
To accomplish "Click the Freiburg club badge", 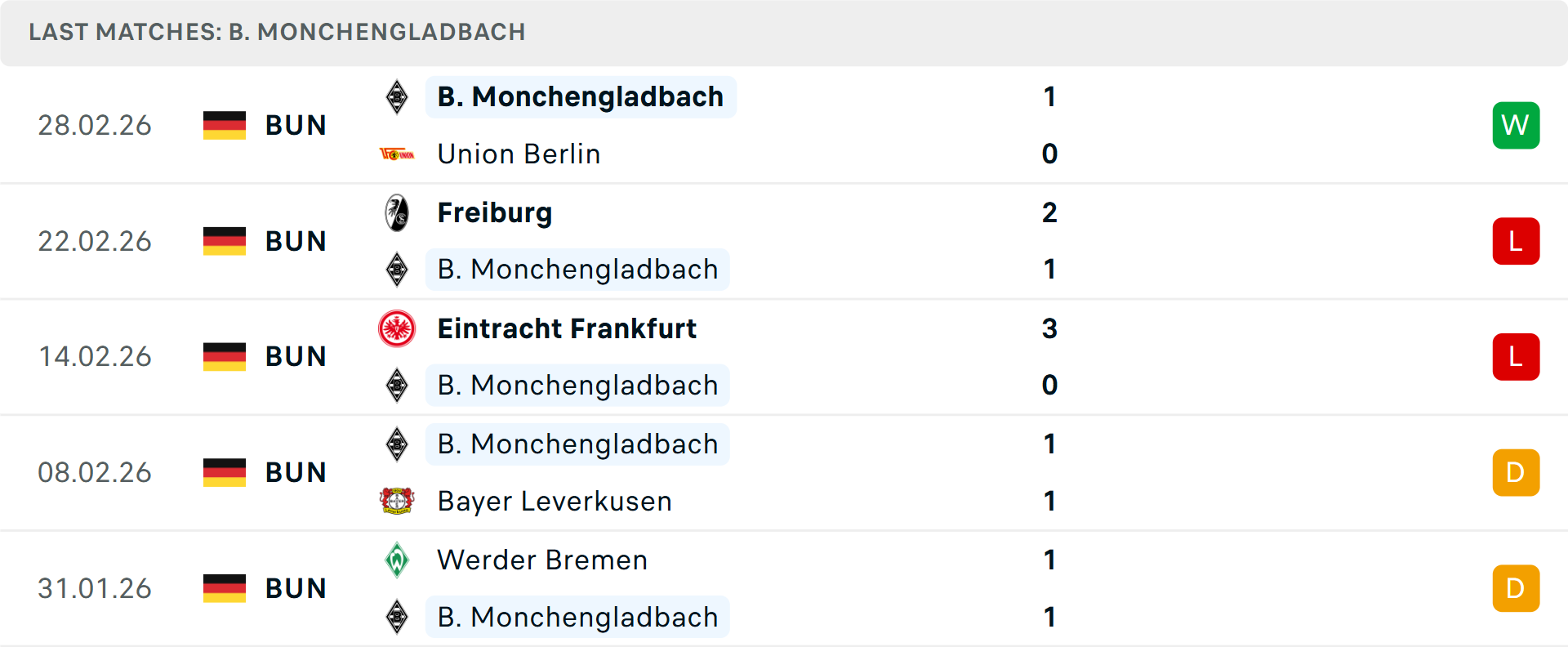I will (x=397, y=212).
